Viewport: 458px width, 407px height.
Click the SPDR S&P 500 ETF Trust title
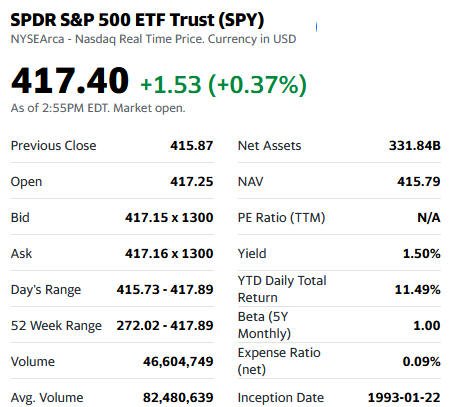[x=137, y=20]
